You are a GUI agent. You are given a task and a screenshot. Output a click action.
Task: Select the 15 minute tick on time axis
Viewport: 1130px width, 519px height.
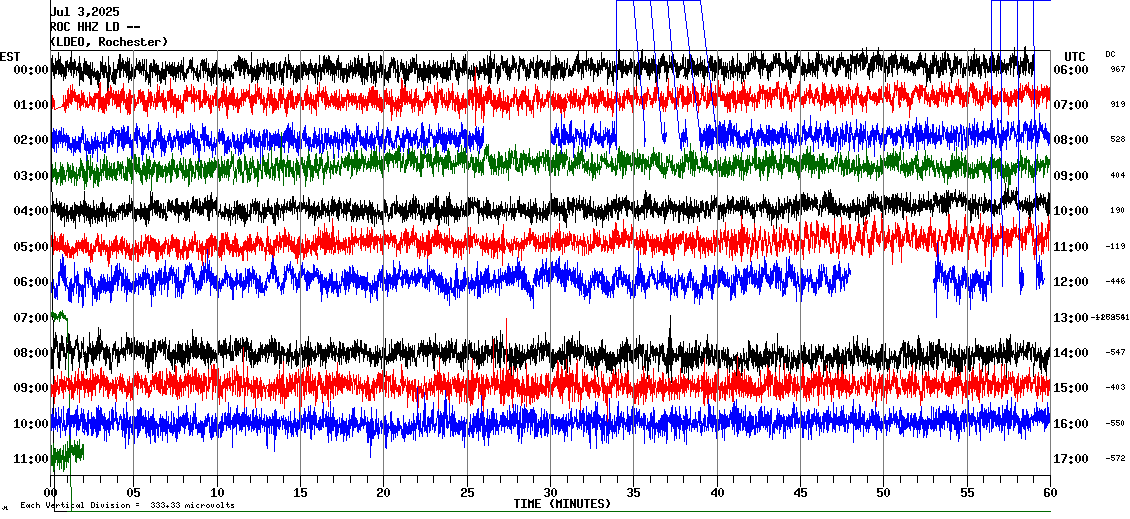pyautogui.click(x=301, y=493)
